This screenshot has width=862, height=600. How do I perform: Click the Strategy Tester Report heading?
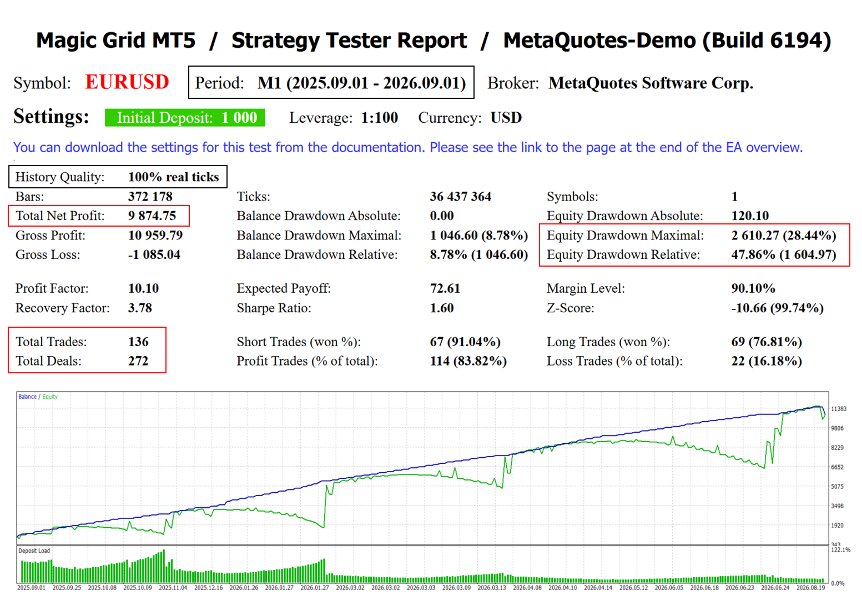pyautogui.click(x=349, y=40)
